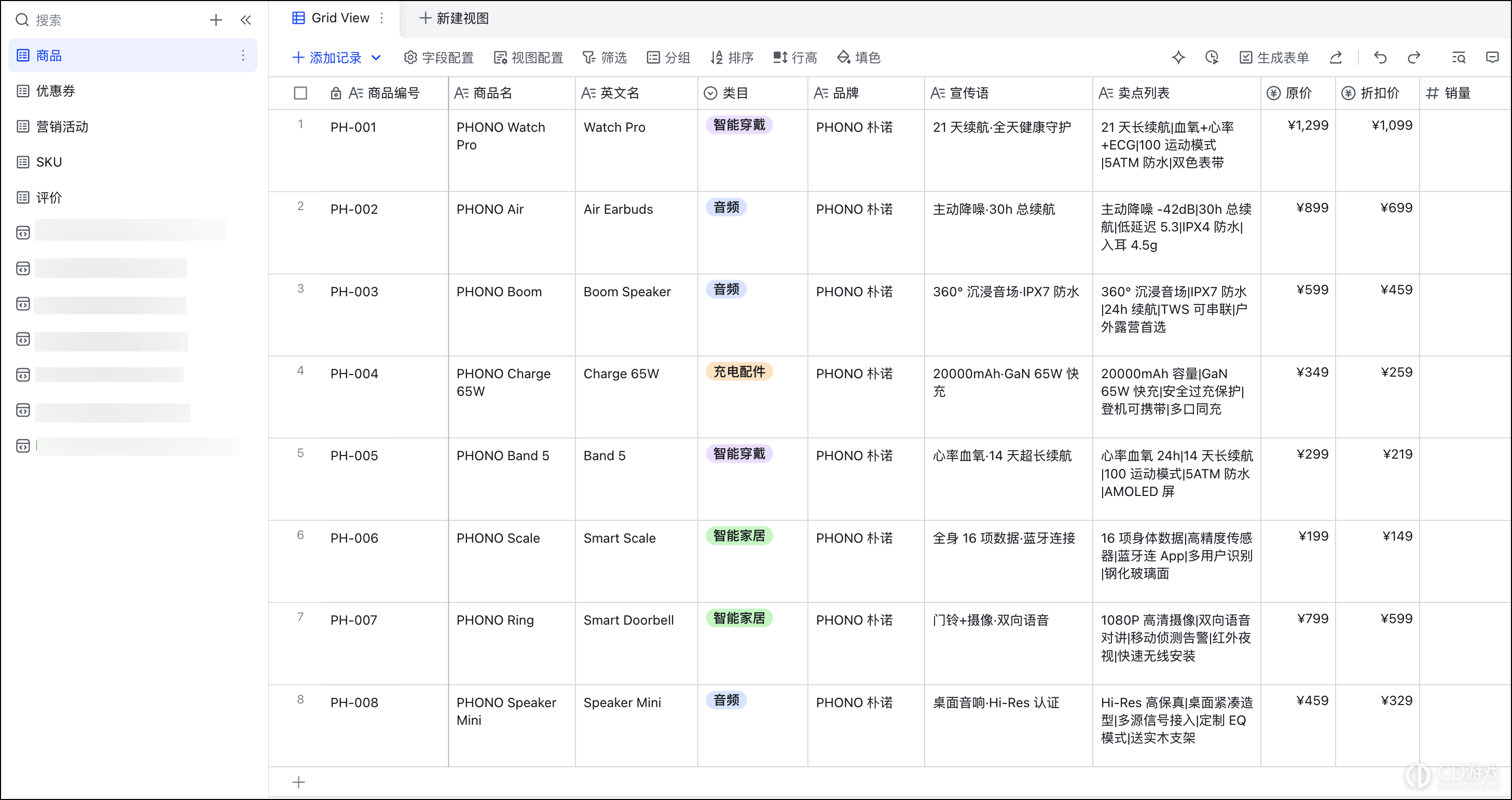
Task: Select the PHONO Scale product name cell
Action: [513, 561]
